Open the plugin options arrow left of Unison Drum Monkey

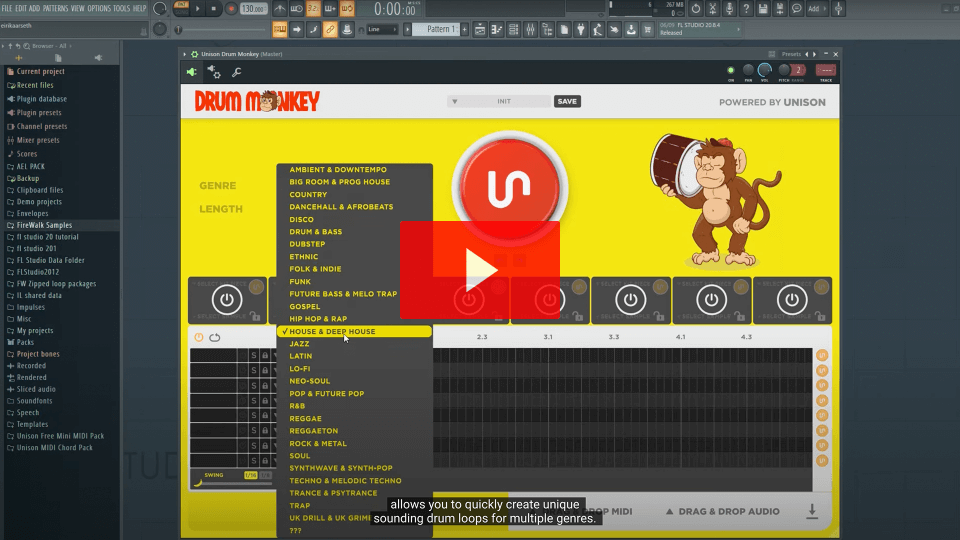coord(184,54)
